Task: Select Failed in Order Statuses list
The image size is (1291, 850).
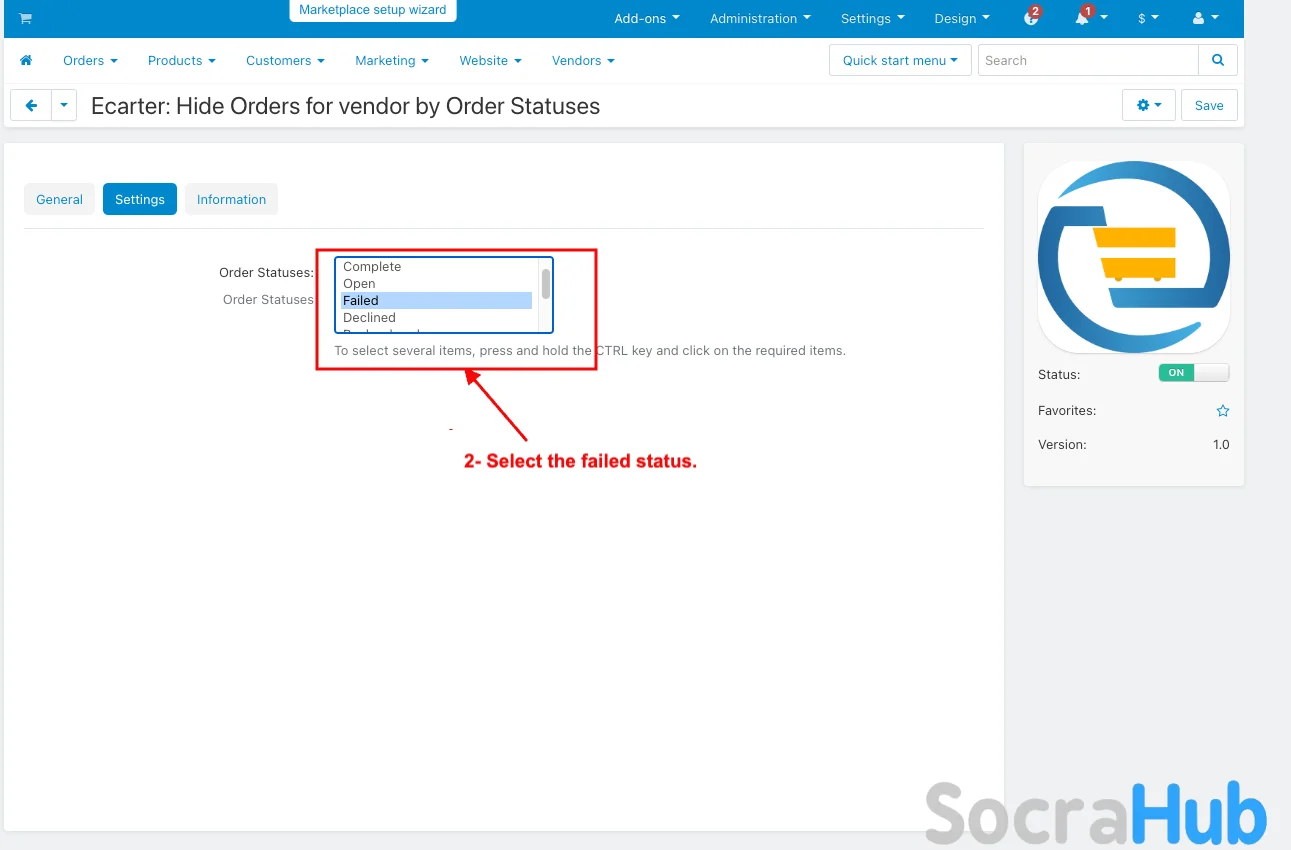Action: (x=437, y=301)
